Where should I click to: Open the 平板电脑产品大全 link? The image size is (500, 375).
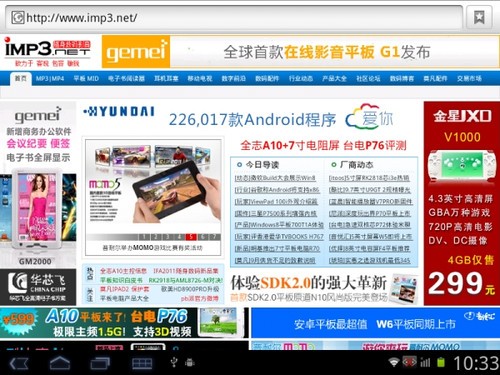pyautogui.click(x=124, y=298)
